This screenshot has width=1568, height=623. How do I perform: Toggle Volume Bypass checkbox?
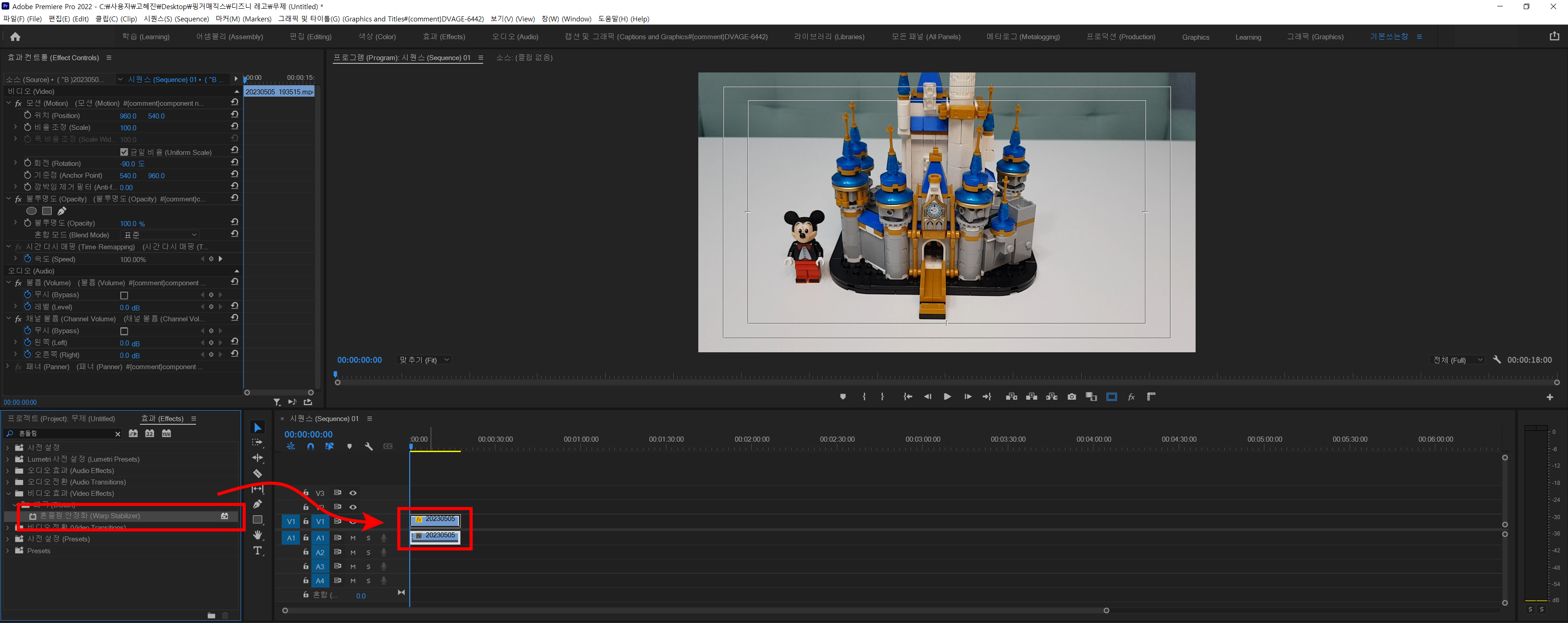(x=124, y=295)
